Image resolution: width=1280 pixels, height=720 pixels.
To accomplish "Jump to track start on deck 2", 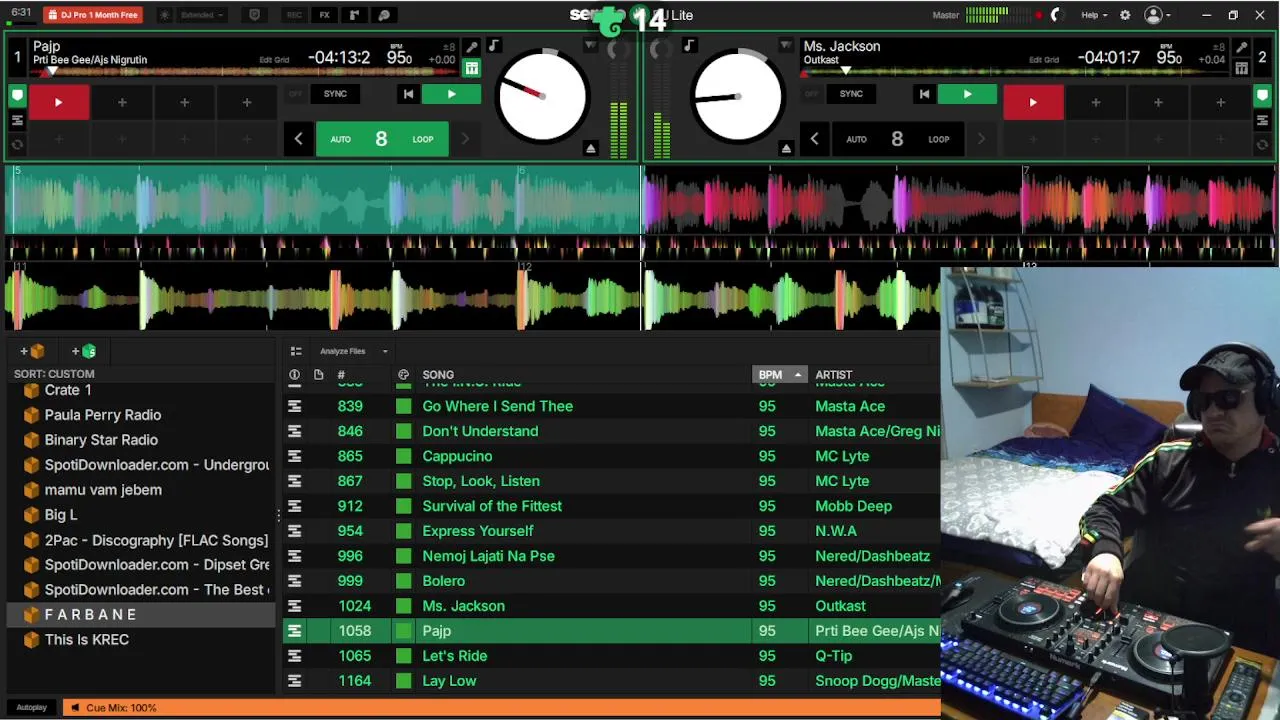I will coord(924,94).
